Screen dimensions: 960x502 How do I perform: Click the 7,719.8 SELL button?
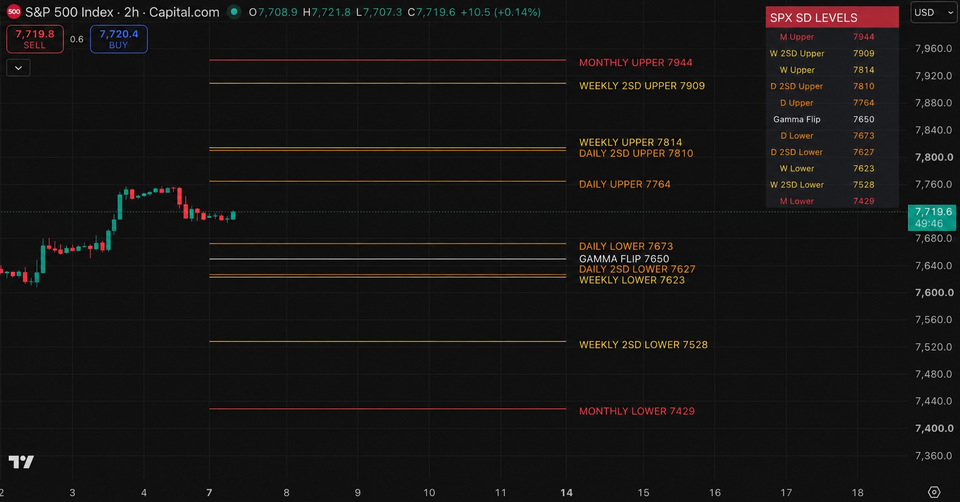pos(35,39)
